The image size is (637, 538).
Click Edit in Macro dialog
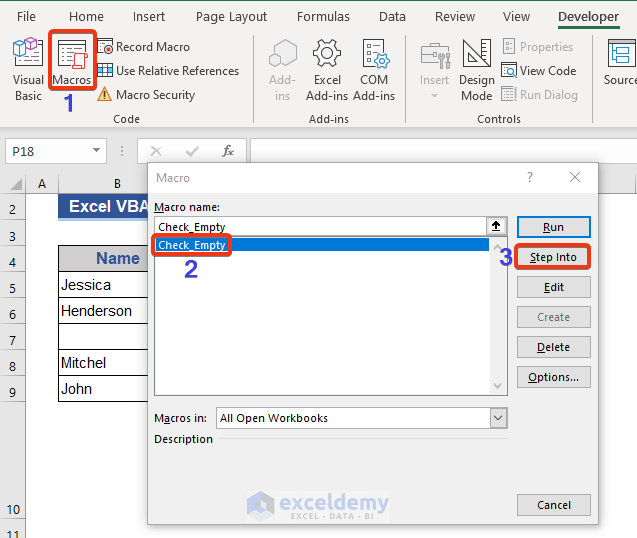(x=553, y=287)
